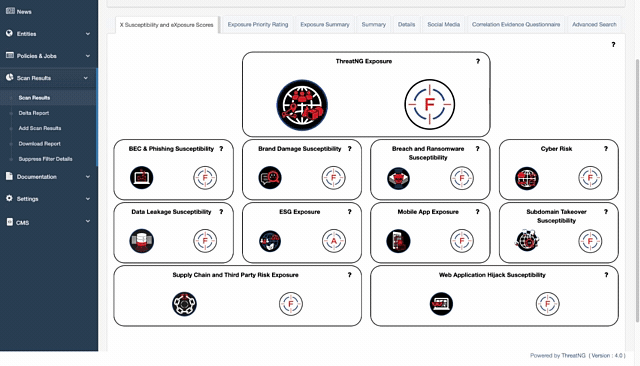The height and width of the screenshot is (366, 640).
Task: Click the Cyber Risk globe icon
Action: coord(527,178)
